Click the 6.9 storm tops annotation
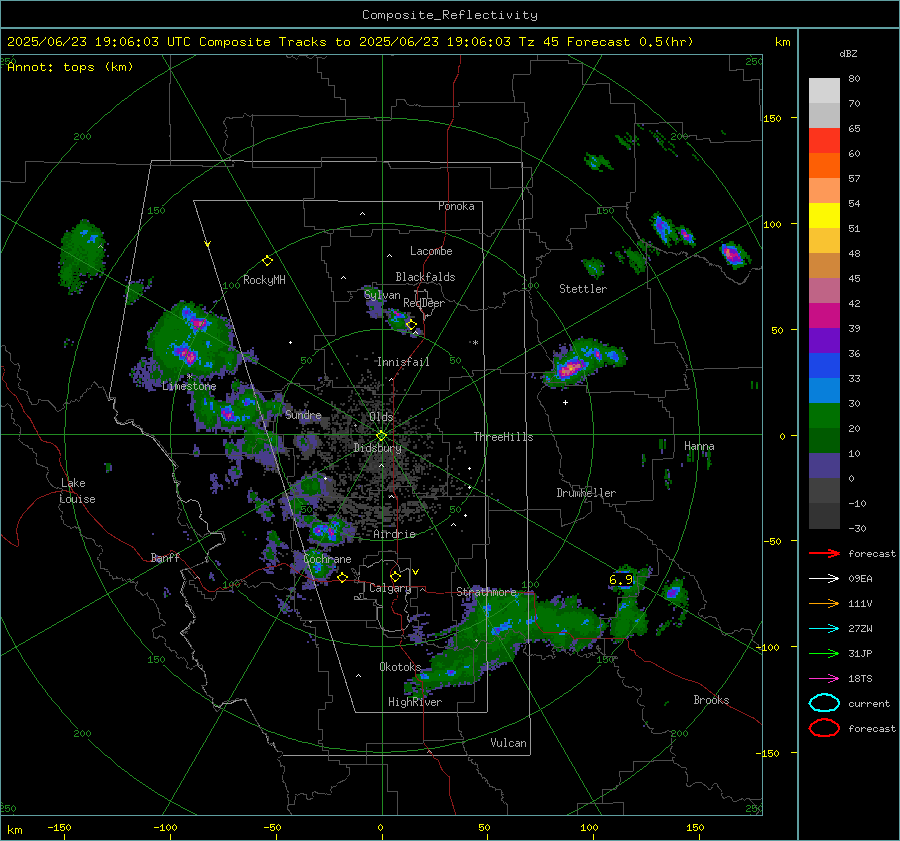The width and height of the screenshot is (900, 841). (620, 580)
